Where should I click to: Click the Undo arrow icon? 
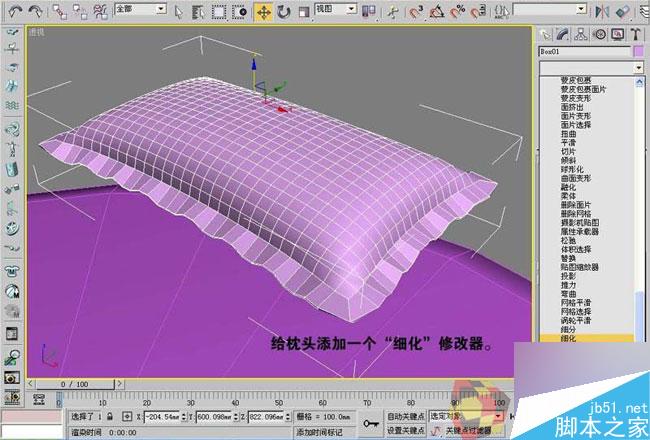pos(15,11)
